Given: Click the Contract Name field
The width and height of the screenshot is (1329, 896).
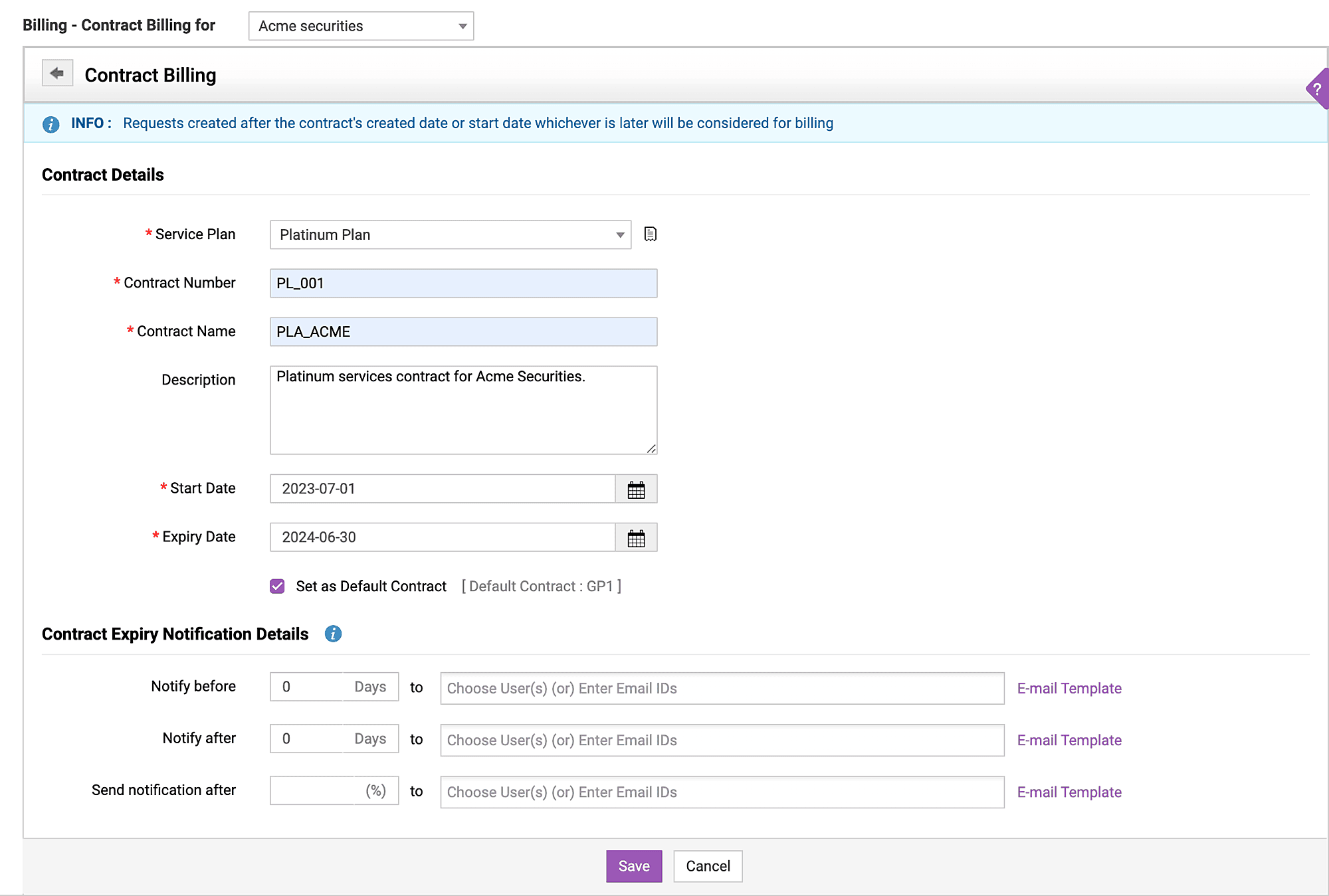Looking at the screenshot, I should (463, 331).
